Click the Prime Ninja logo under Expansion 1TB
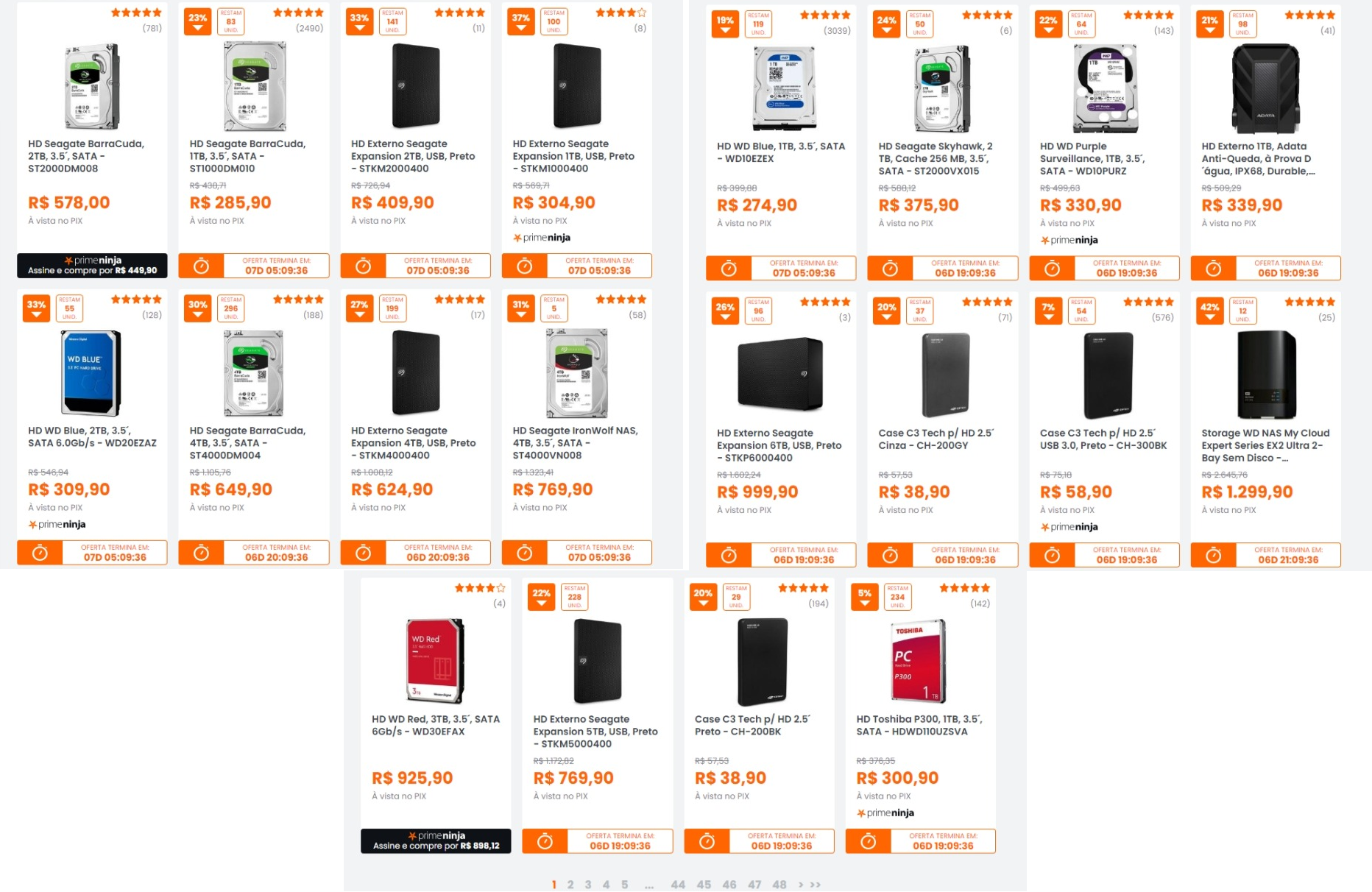This screenshot has height=892, width=1372. (x=542, y=238)
